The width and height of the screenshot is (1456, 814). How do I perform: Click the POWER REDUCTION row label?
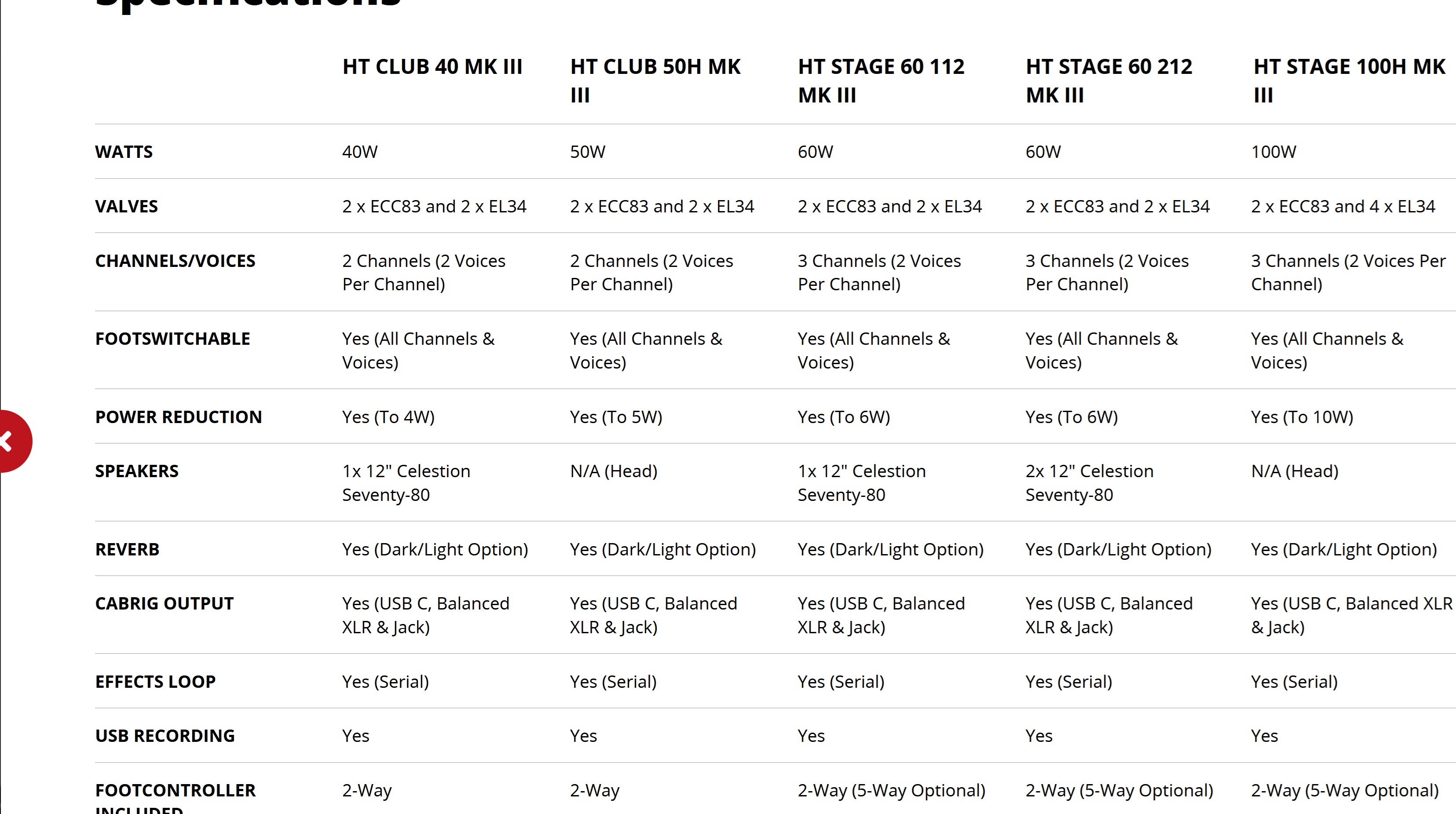pos(179,417)
